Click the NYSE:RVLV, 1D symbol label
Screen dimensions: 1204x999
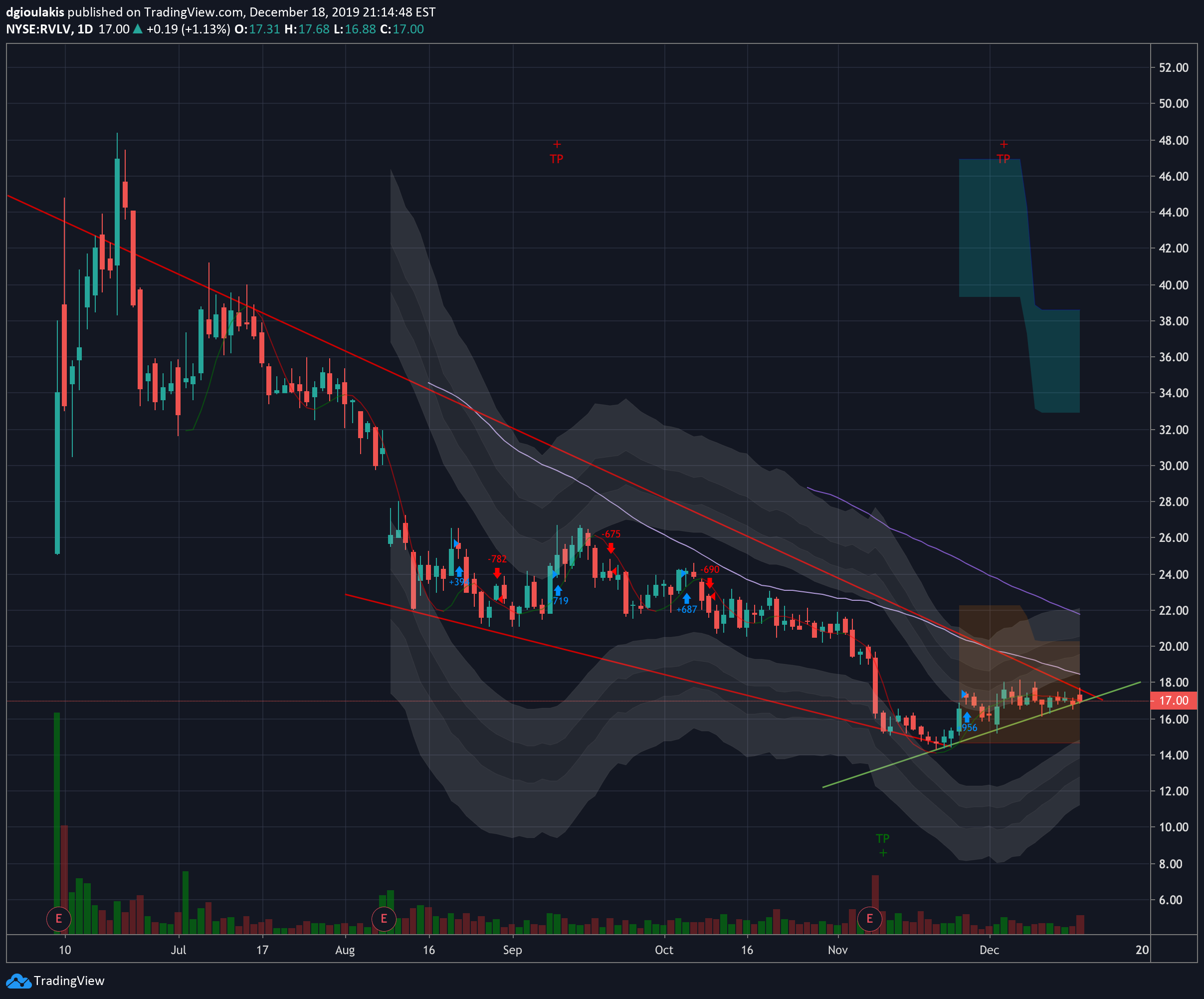point(49,29)
